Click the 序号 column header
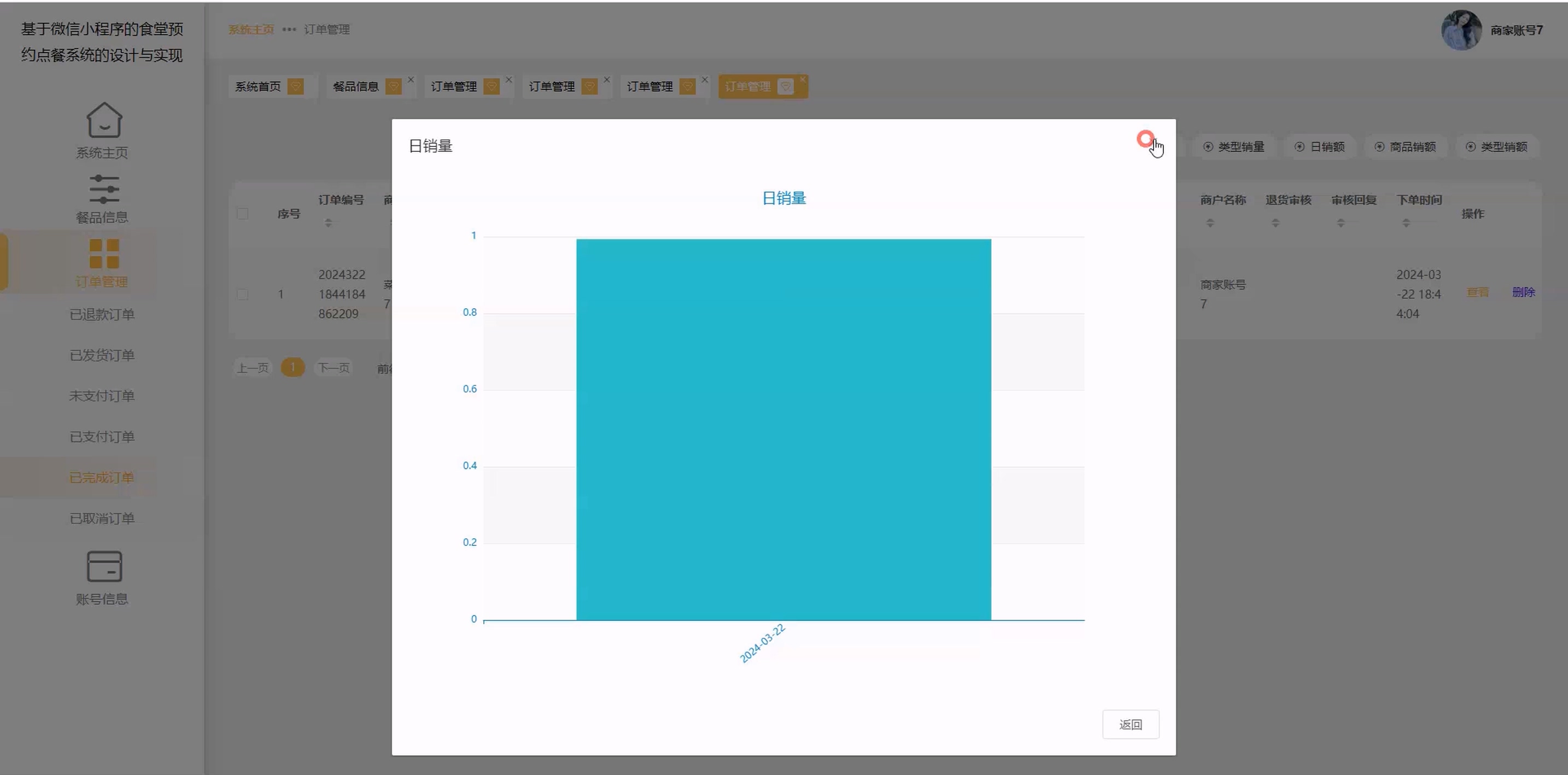The image size is (1568, 775). [289, 214]
